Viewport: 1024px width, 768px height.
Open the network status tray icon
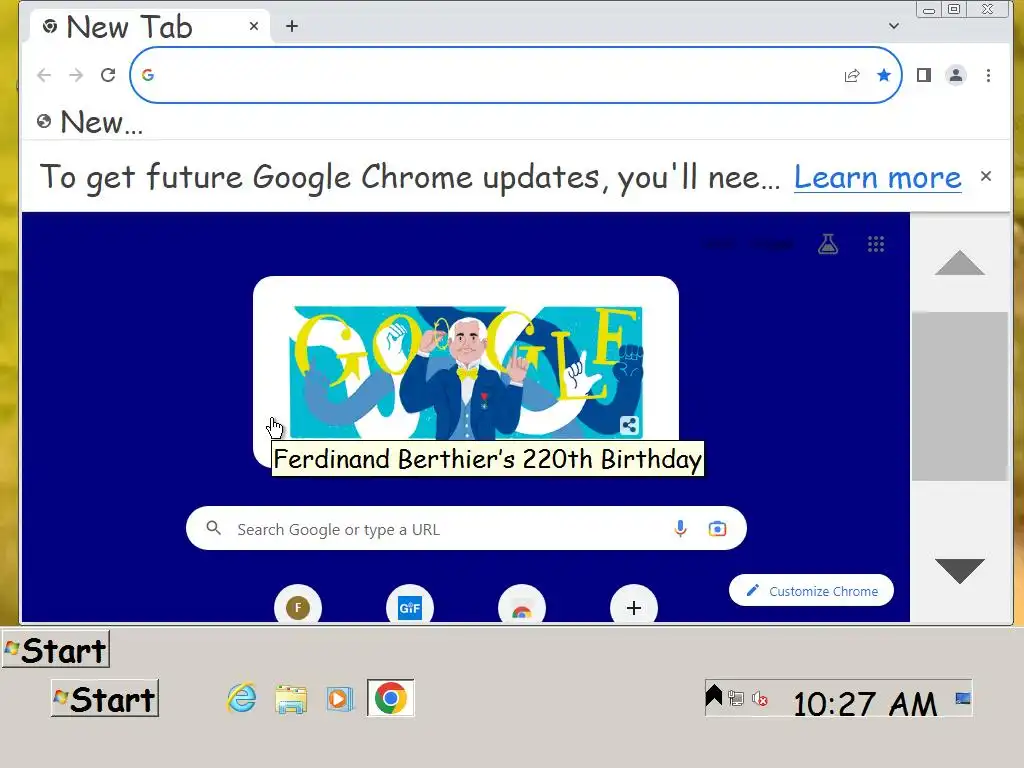736,699
